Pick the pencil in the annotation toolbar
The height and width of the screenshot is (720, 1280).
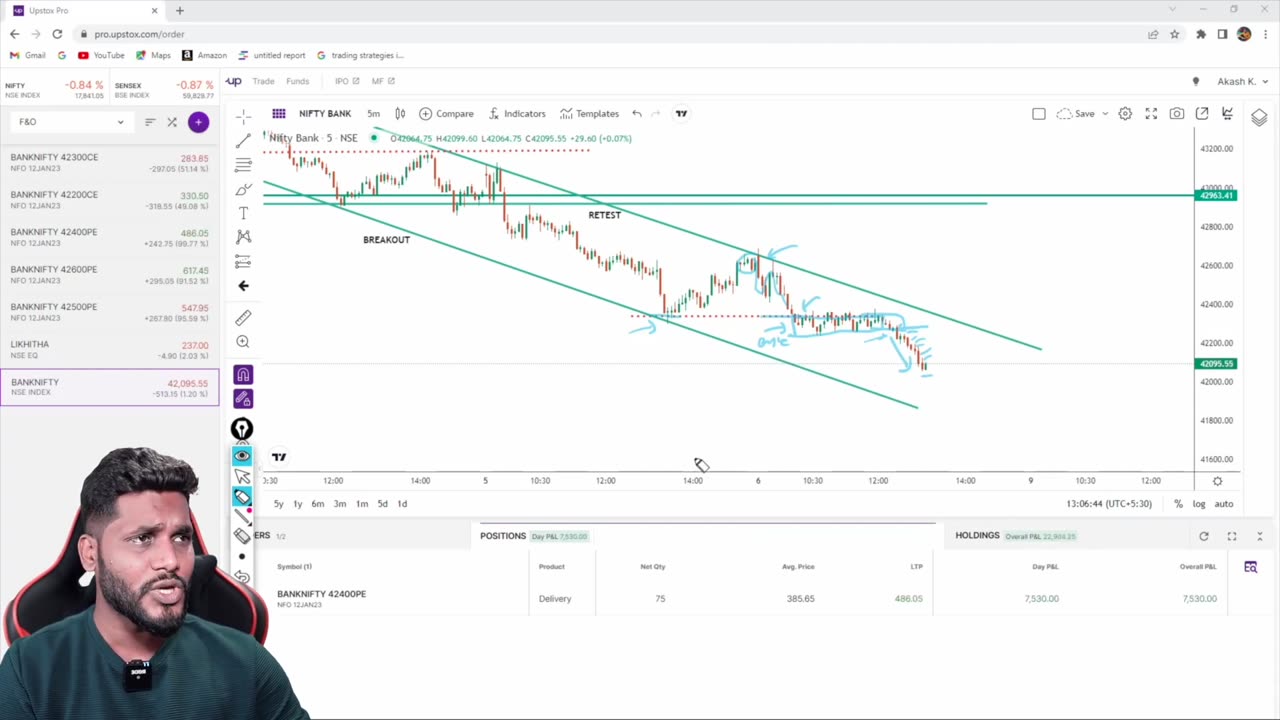click(x=242, y=516)
